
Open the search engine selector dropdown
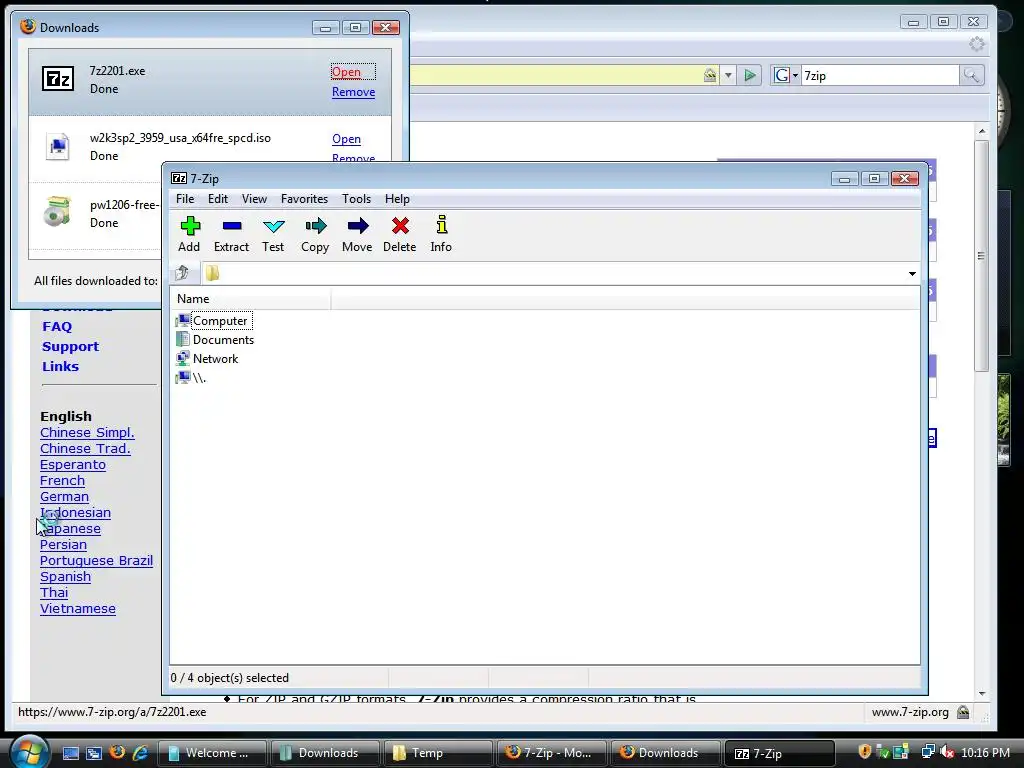[786, 76]
